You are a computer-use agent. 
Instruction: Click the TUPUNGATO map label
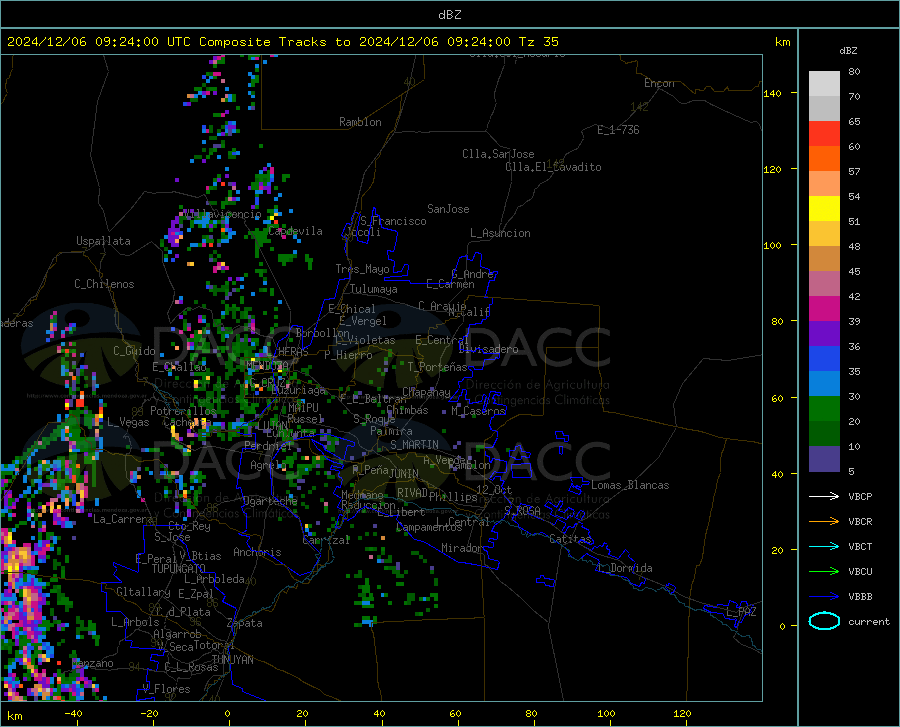click(x=179, y=569)
